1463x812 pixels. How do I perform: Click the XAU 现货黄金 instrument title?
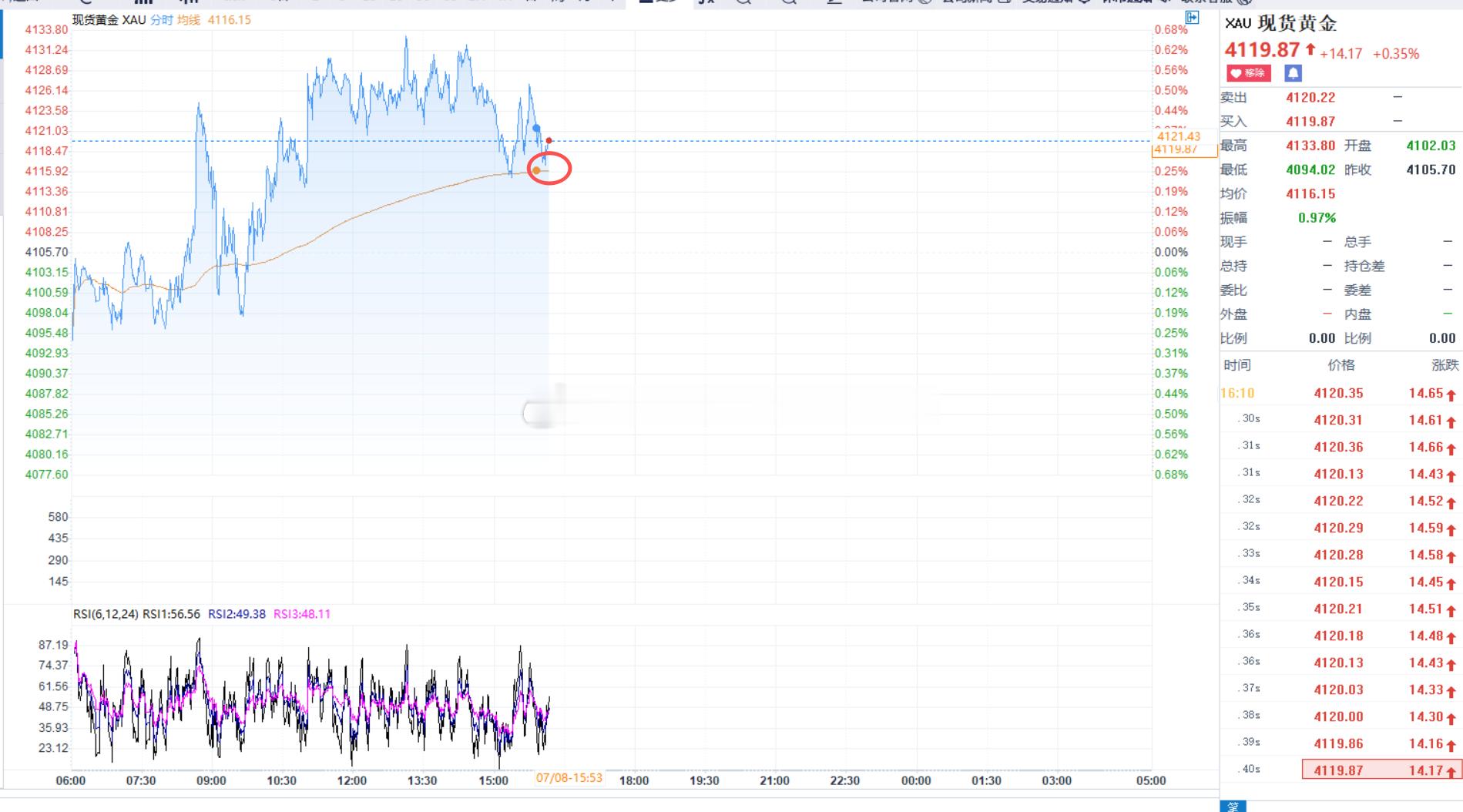pos(1280,23)
